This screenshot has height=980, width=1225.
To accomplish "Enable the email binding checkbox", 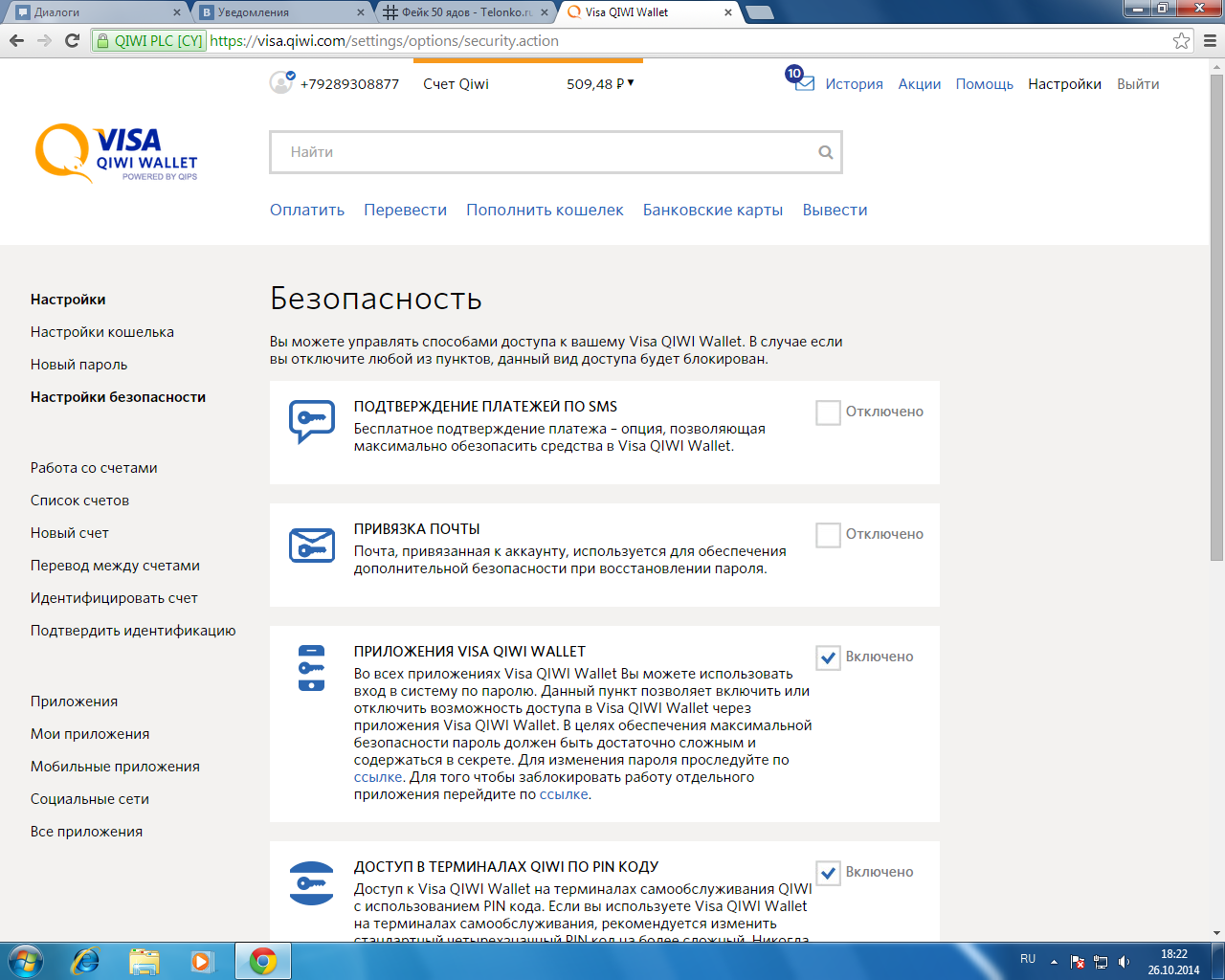I will 828,535.
